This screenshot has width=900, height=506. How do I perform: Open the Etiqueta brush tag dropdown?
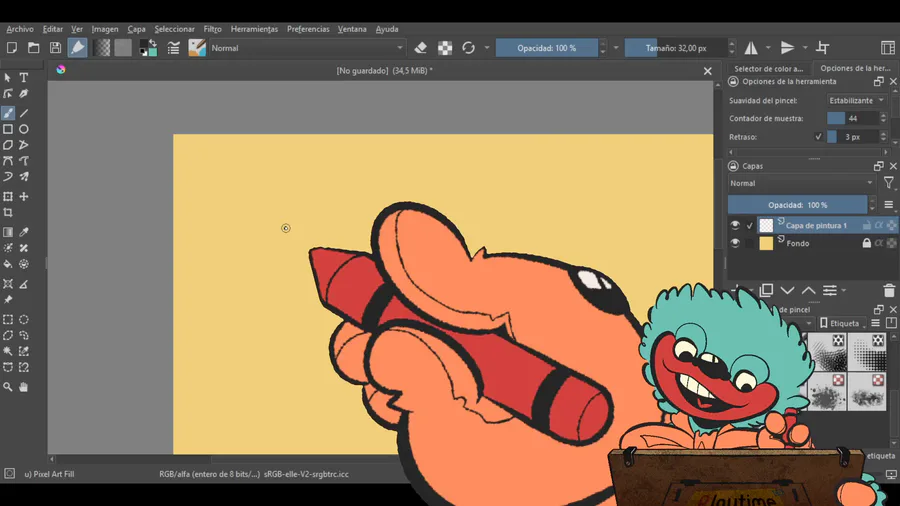tap(842, 324)
